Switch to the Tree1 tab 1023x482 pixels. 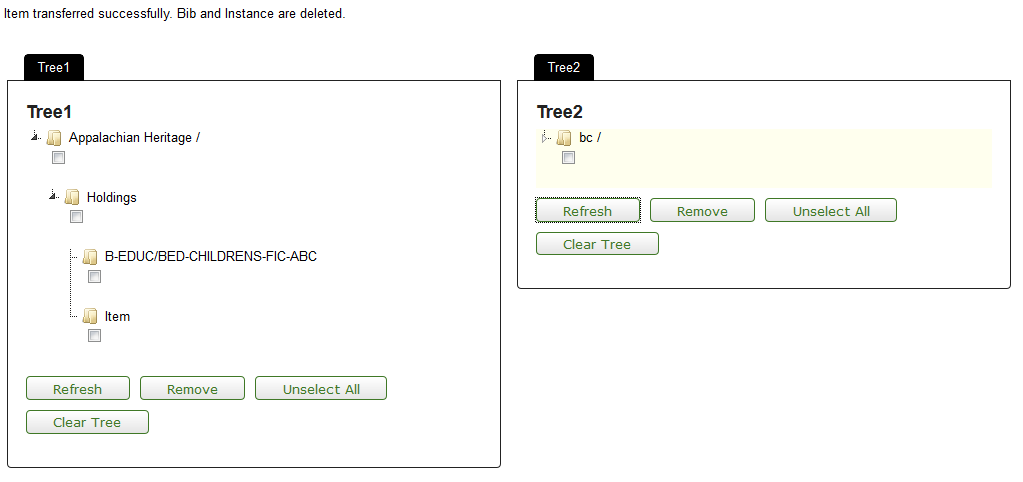pos(54,67)
